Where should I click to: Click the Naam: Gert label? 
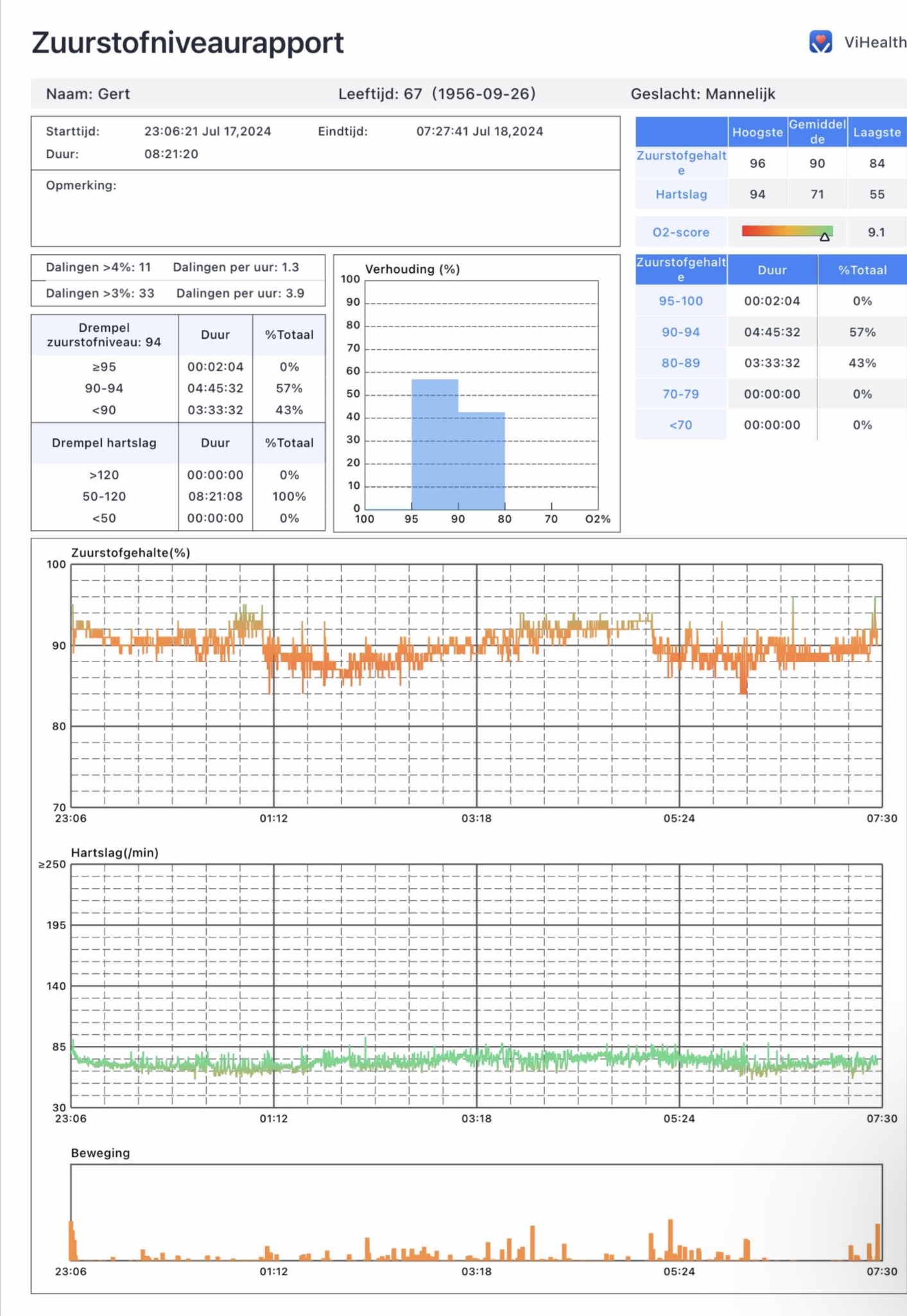tap(88, 94)
